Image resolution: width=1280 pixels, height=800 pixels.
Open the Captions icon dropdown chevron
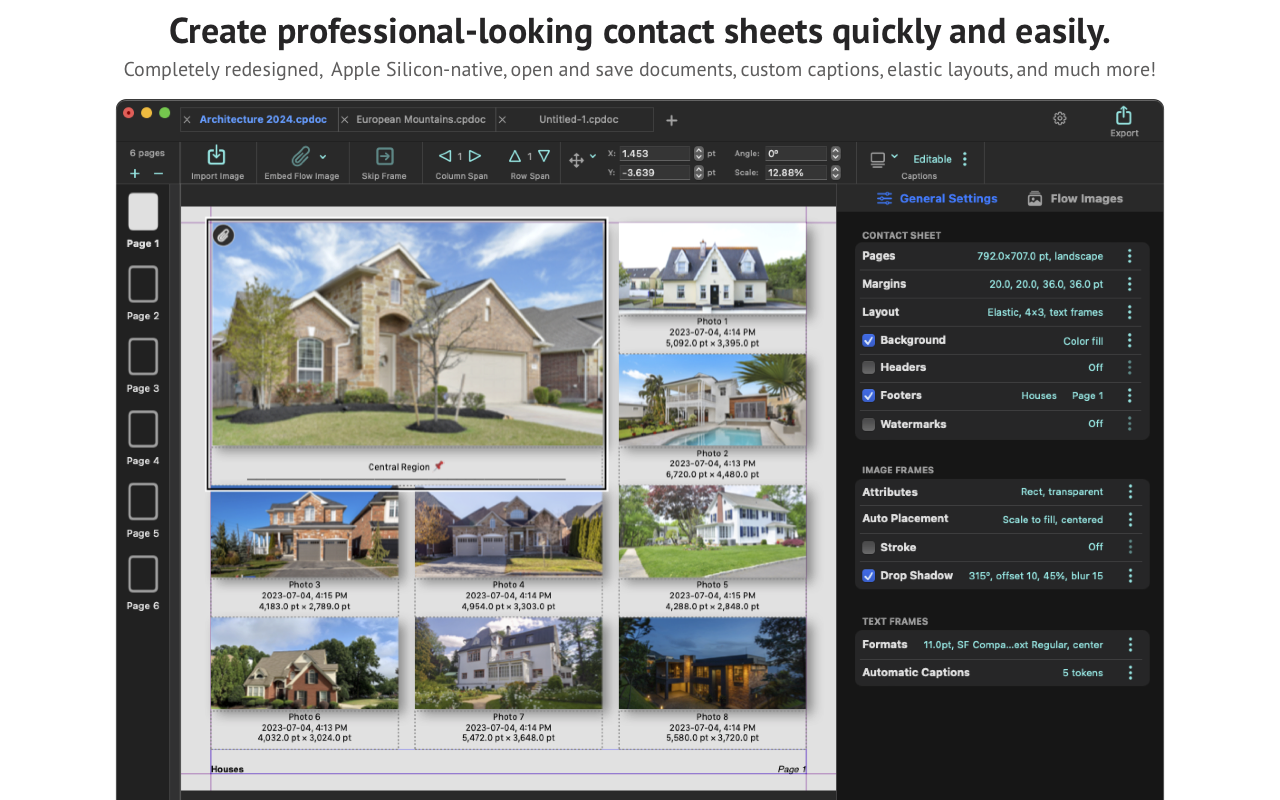coord(895,157)
